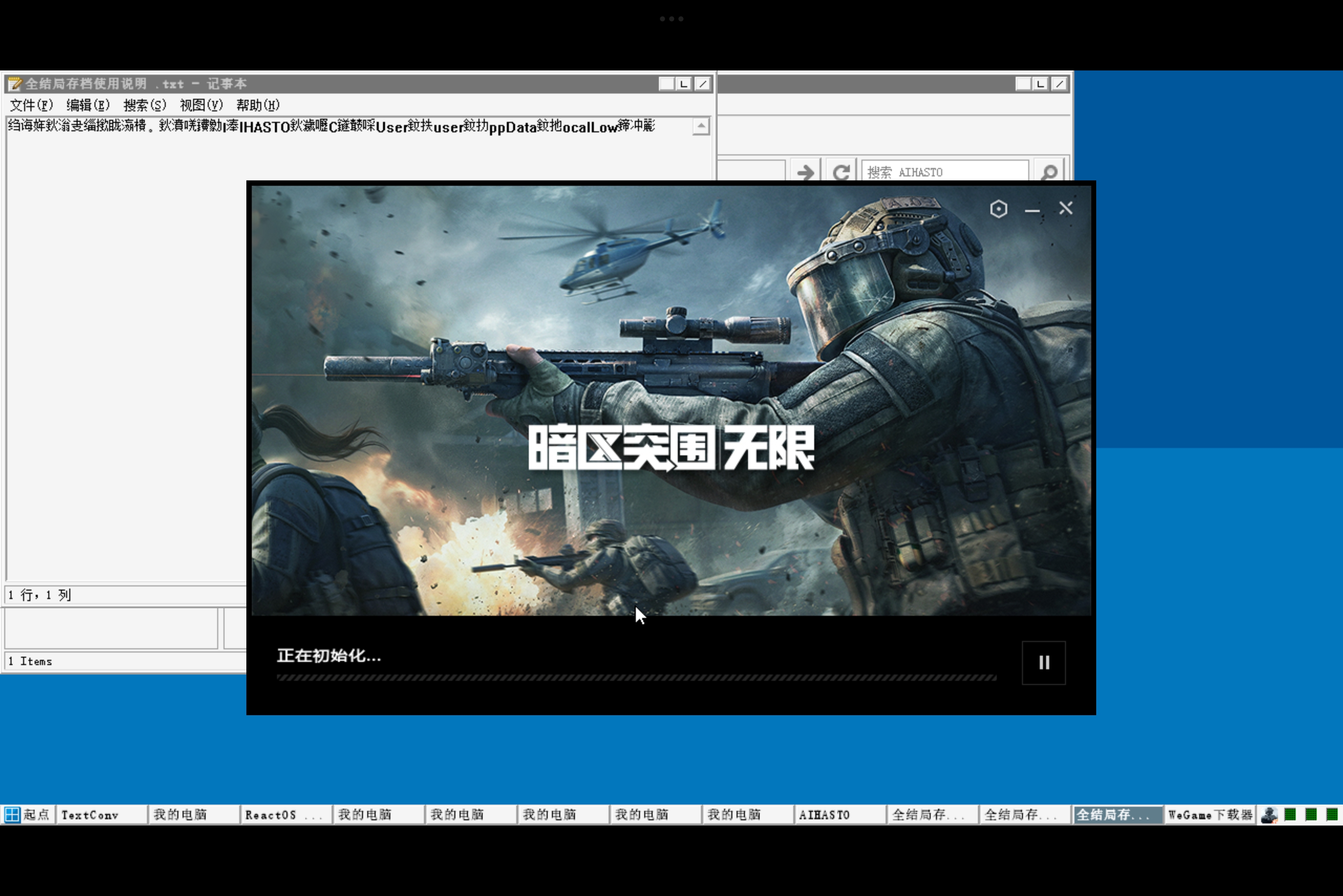Click the Notepad title bar icon
The image size is (1343, 896).
[15, 84]
